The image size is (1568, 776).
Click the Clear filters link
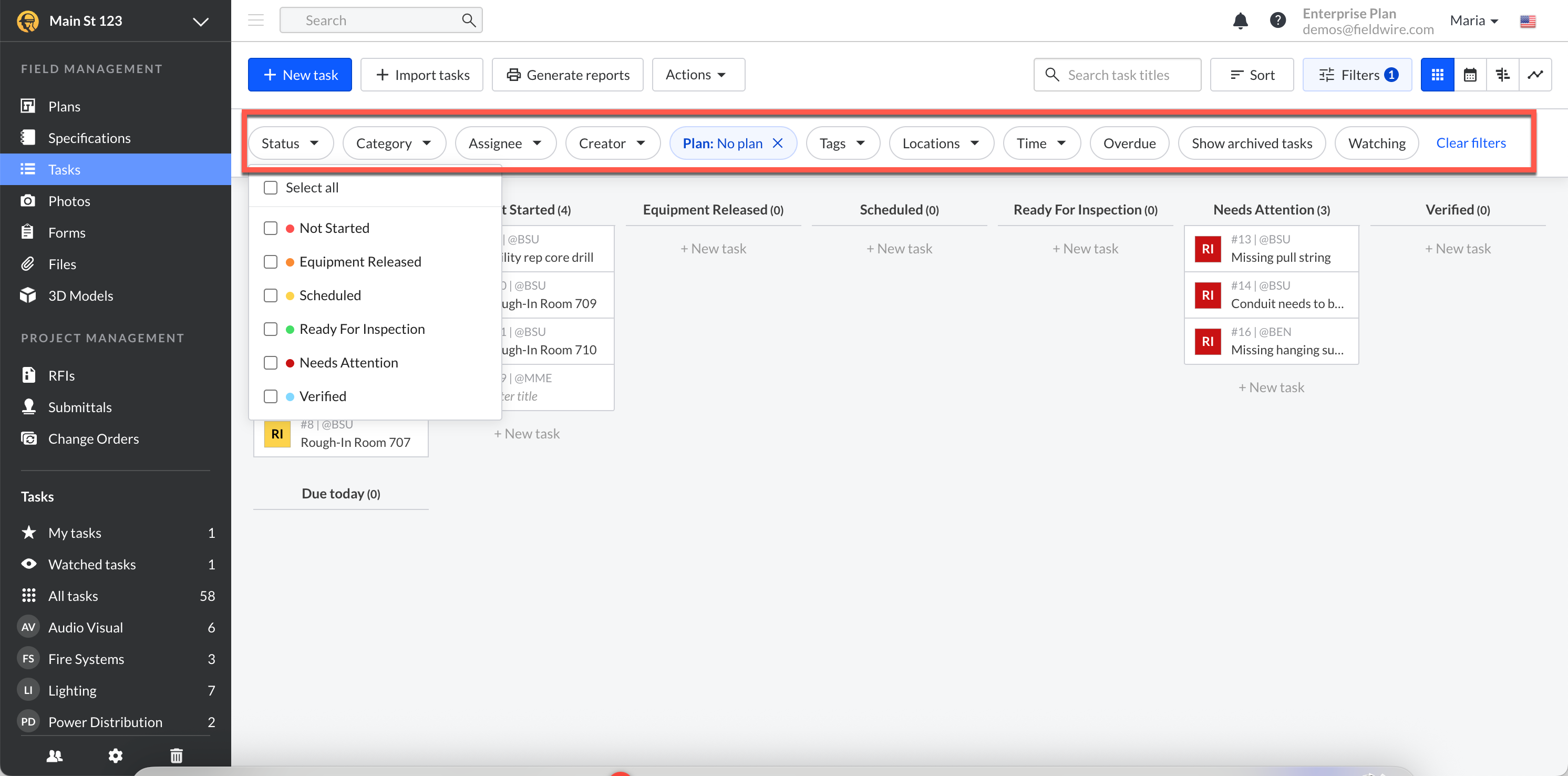pos(1471,143)
